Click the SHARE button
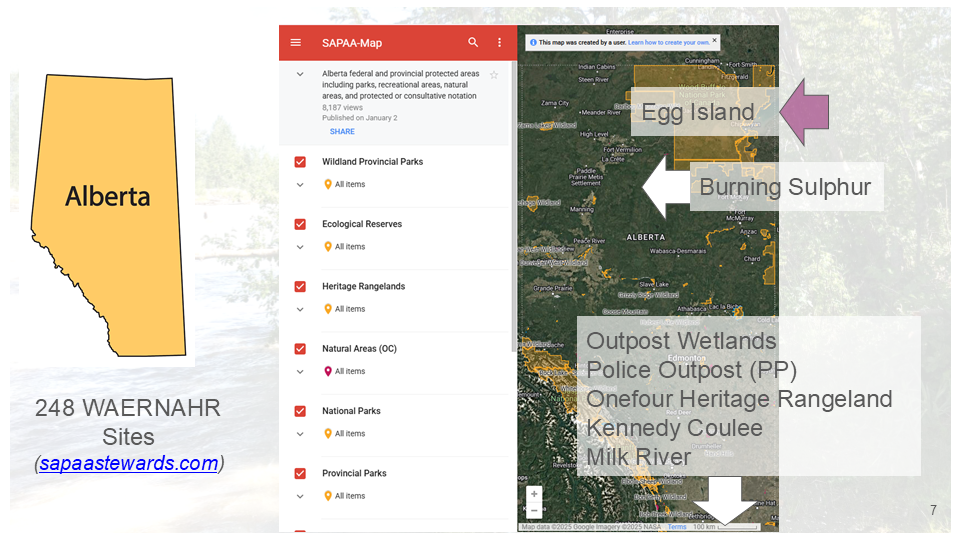The image size is (960, 540). pos(342,132)
